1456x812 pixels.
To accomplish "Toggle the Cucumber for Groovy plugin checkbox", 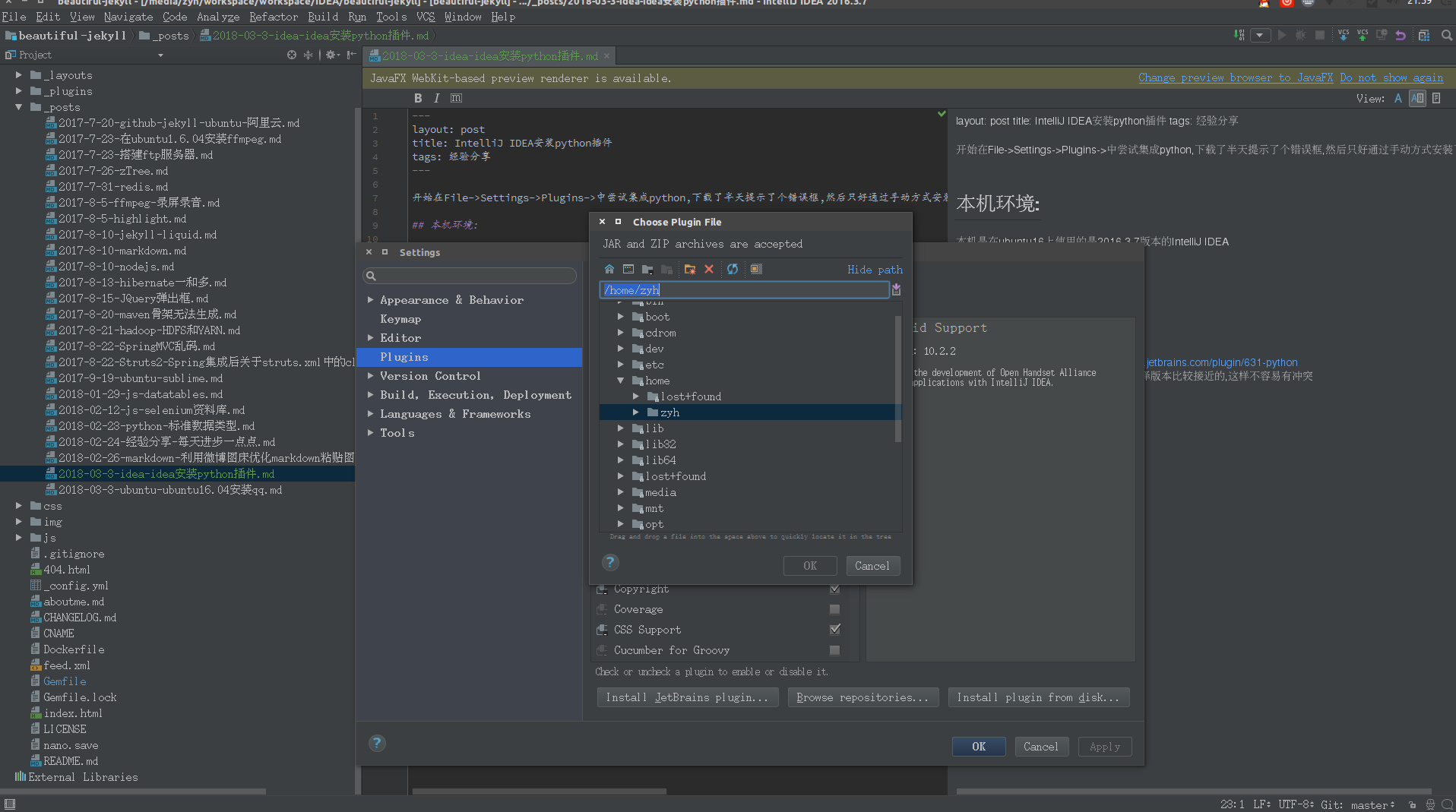I will pos(834,650).
